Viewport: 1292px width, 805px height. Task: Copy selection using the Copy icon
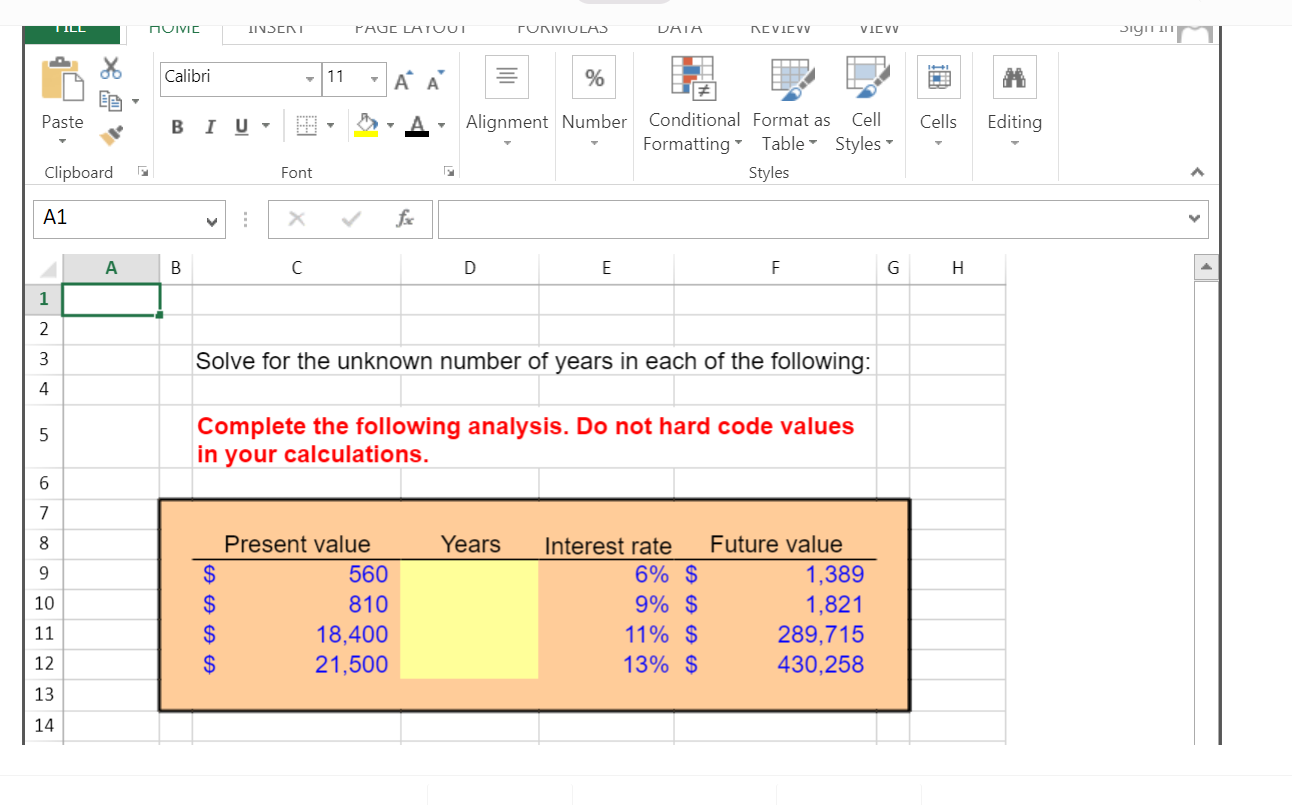point(110,100)
